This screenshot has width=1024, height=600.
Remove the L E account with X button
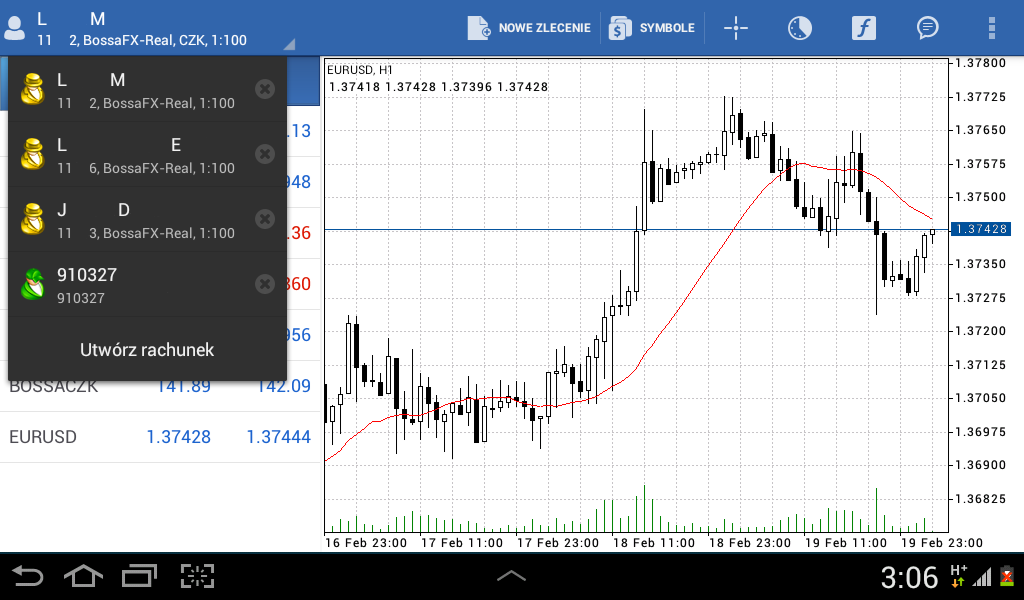(264, 154)
